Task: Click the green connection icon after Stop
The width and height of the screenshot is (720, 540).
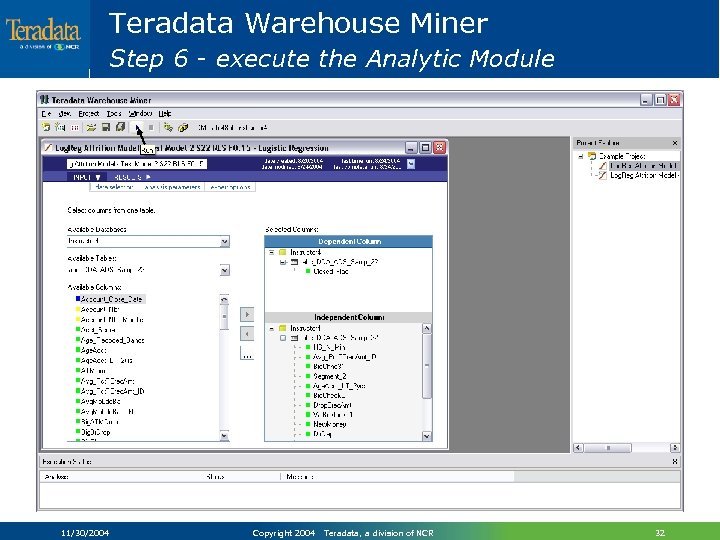Action: pos(168,127)
